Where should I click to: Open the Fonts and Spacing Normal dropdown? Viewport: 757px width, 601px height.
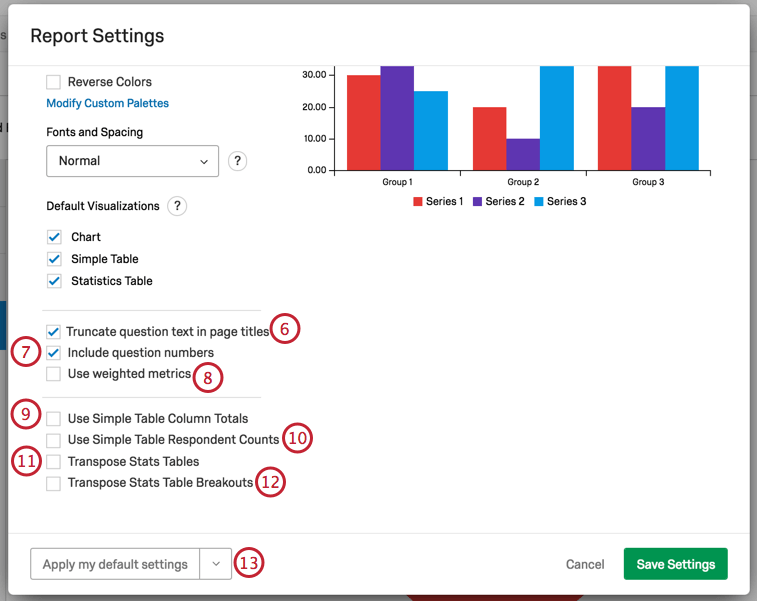click(x=132, y=161)
